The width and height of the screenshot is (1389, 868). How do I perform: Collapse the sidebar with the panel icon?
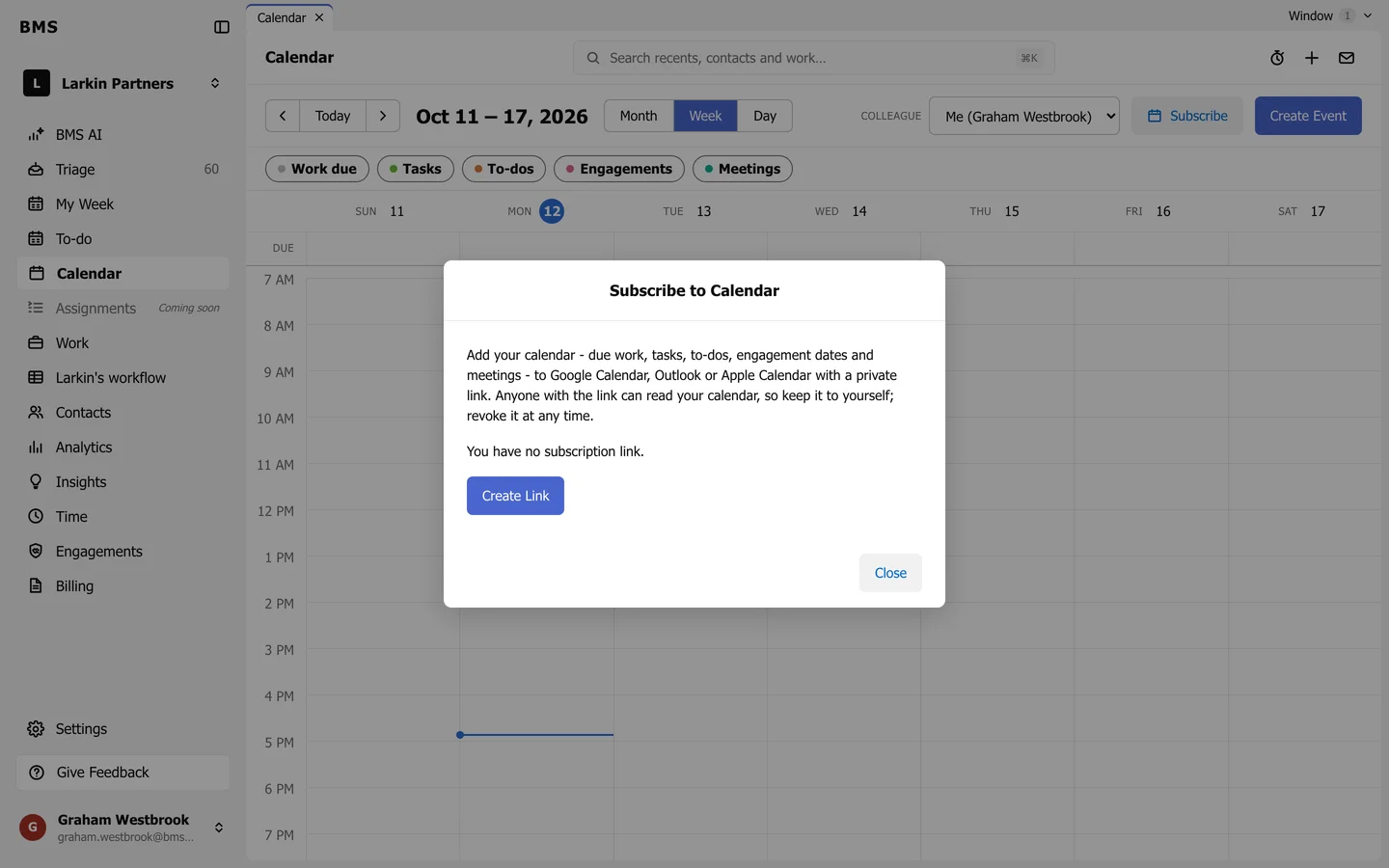point(222,27)
